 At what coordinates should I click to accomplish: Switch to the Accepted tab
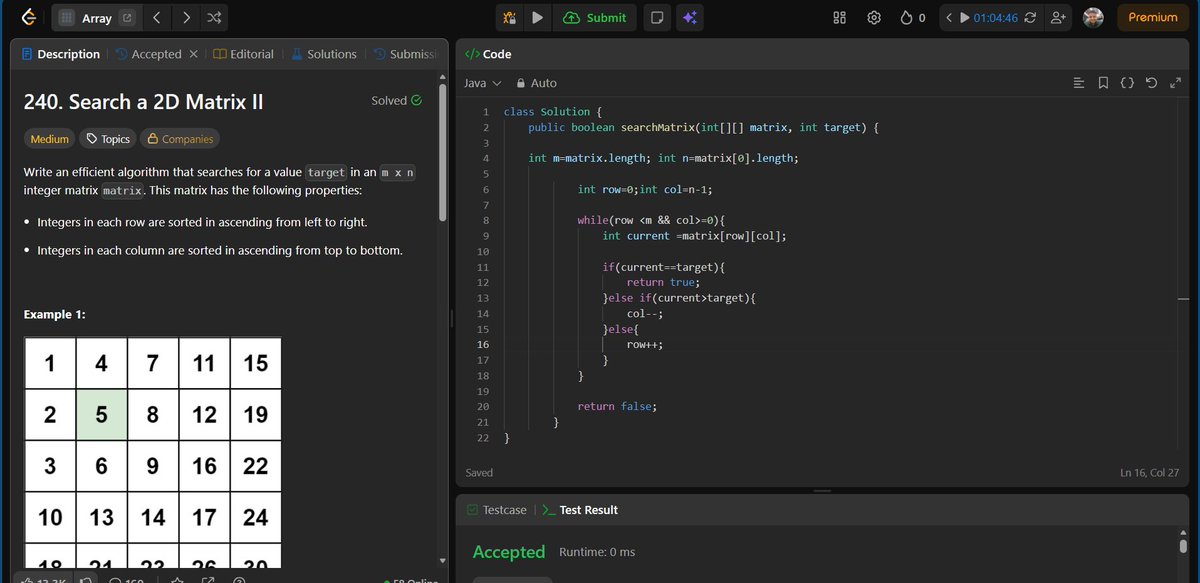tap(149, 54)
